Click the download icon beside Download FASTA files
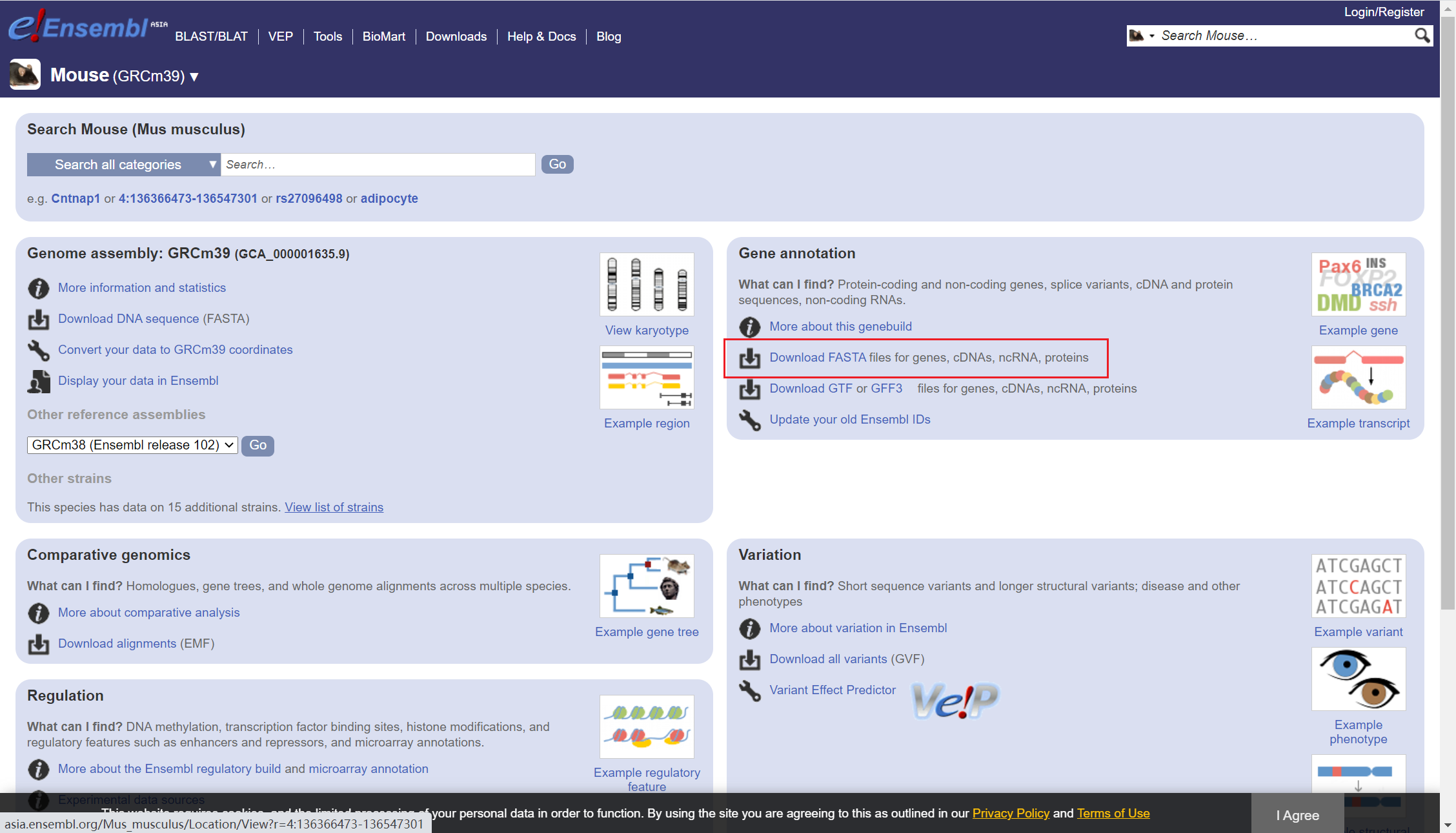The height and width of the screenshot is (833, 1456). click(749, 358)
